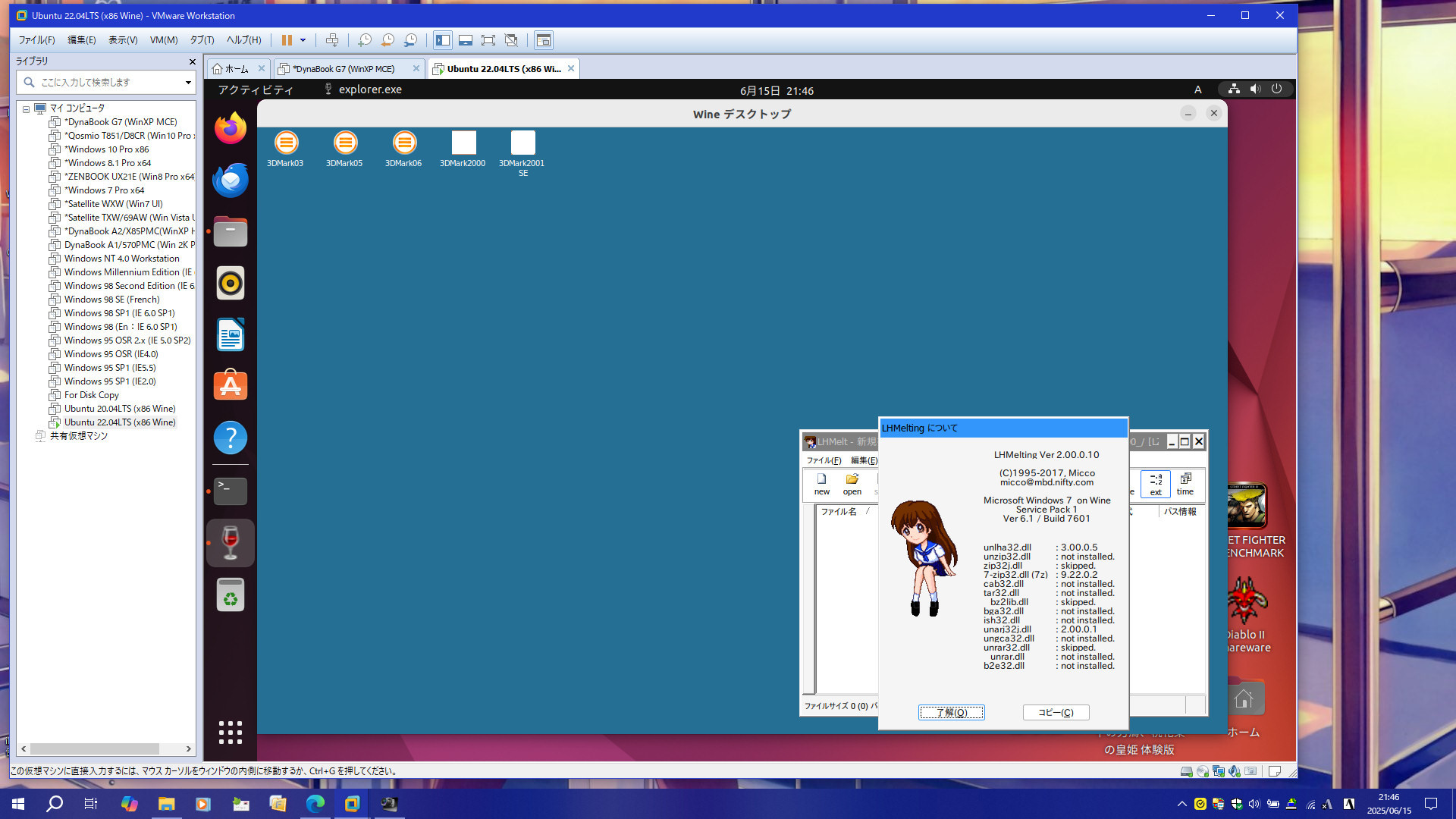Open the Ubuntu system status menu

click(1255, 89)
